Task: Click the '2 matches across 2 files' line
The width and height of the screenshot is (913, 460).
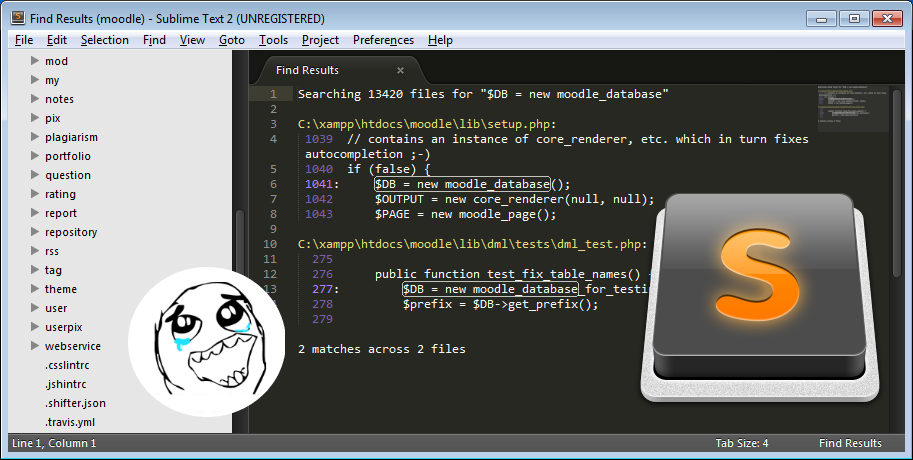Action: click(382, 349)
